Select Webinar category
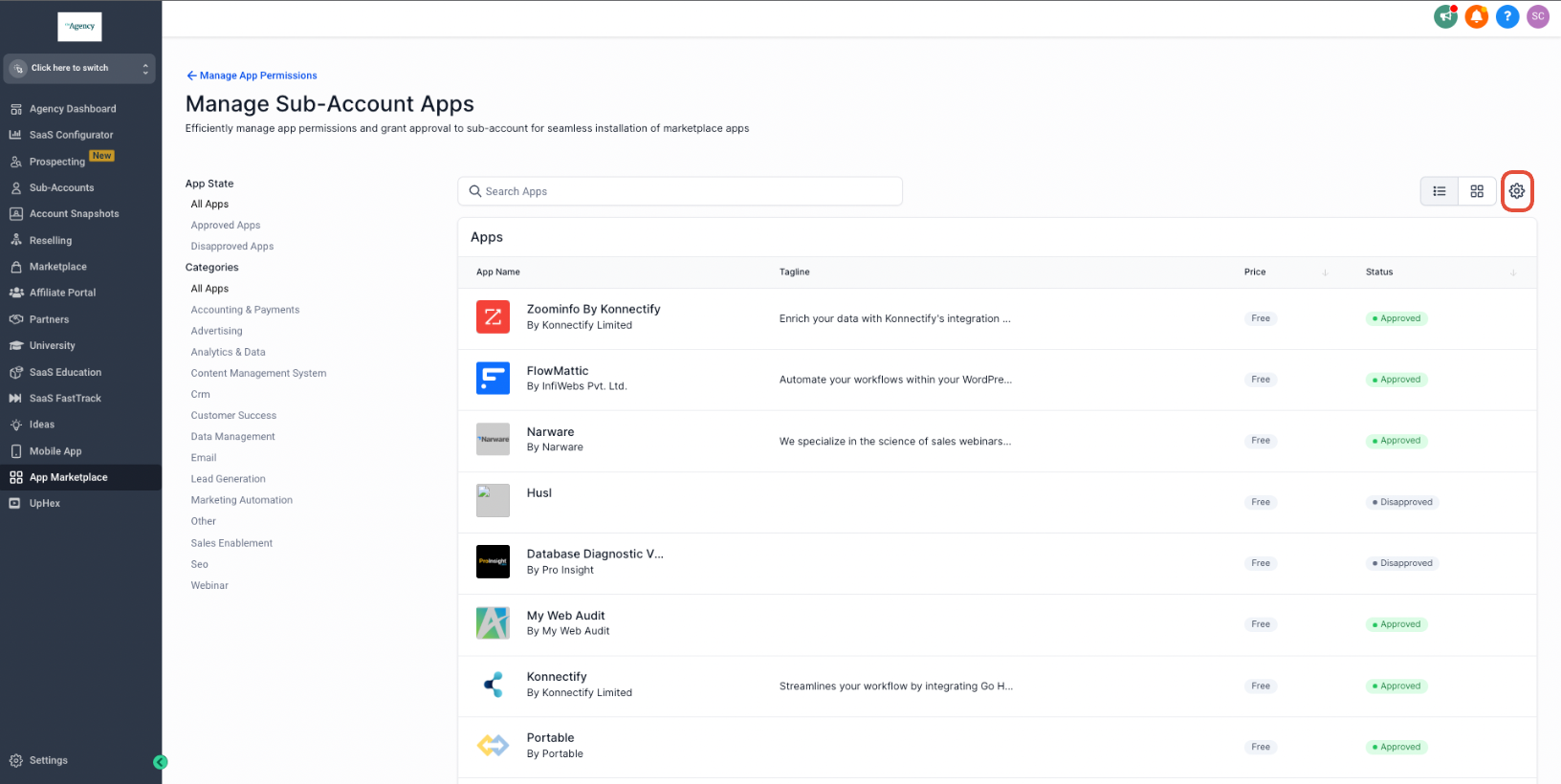This screenshot has width=1561, height=784. coord(209,585)
